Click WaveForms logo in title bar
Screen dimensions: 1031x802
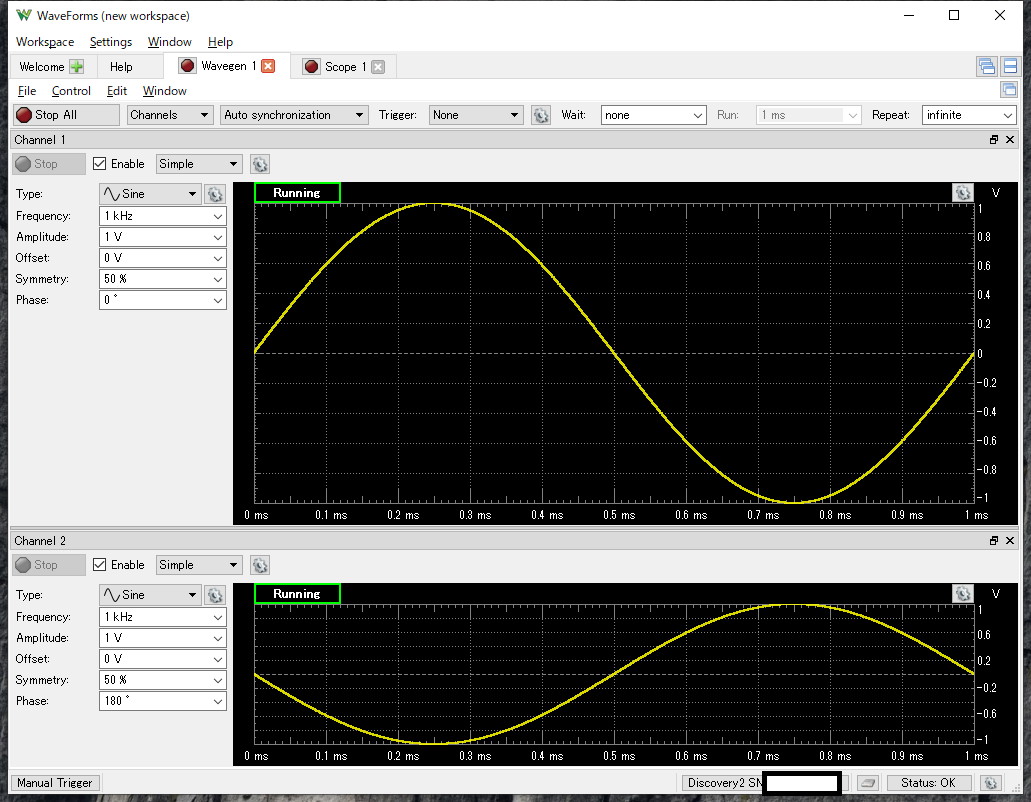pyautogui.click(x=24, y=15)
